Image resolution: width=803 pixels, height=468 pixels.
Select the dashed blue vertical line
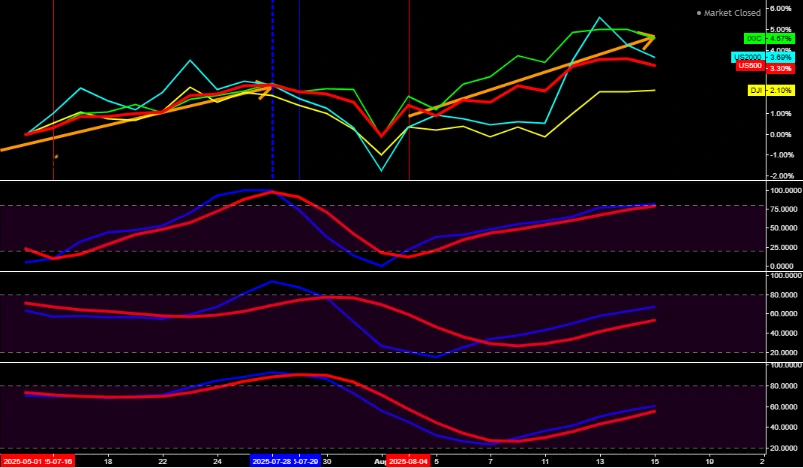(x=272, y=90)
